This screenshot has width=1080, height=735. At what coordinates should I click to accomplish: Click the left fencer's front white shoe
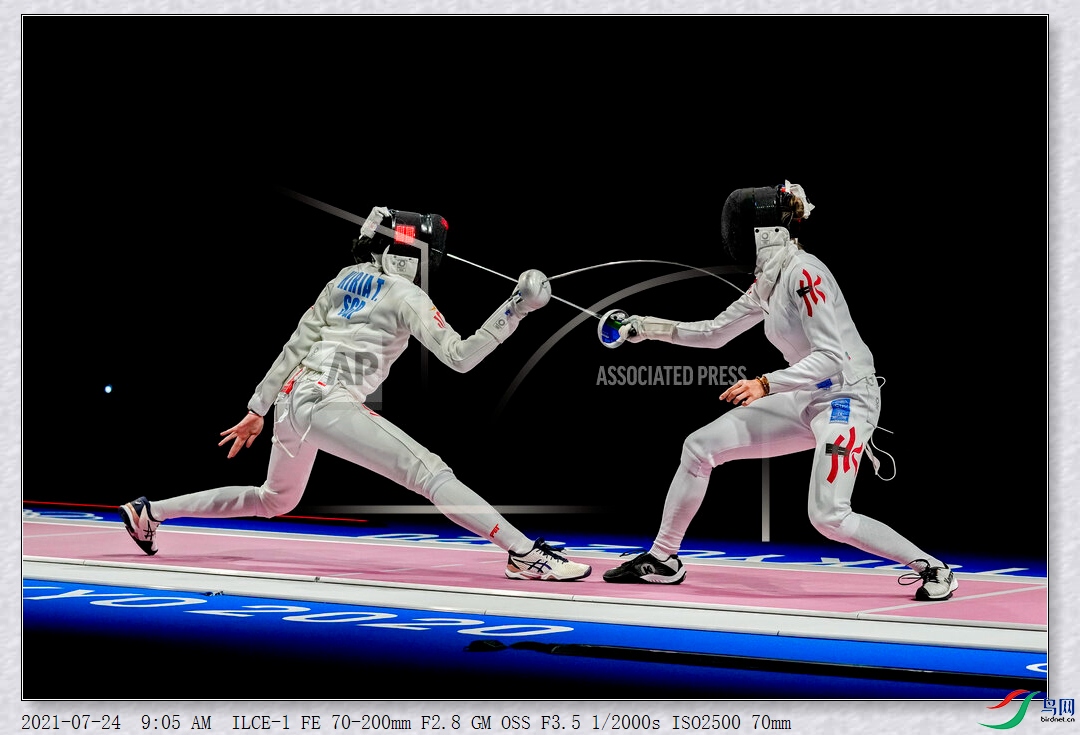click(x=546, y=562)
